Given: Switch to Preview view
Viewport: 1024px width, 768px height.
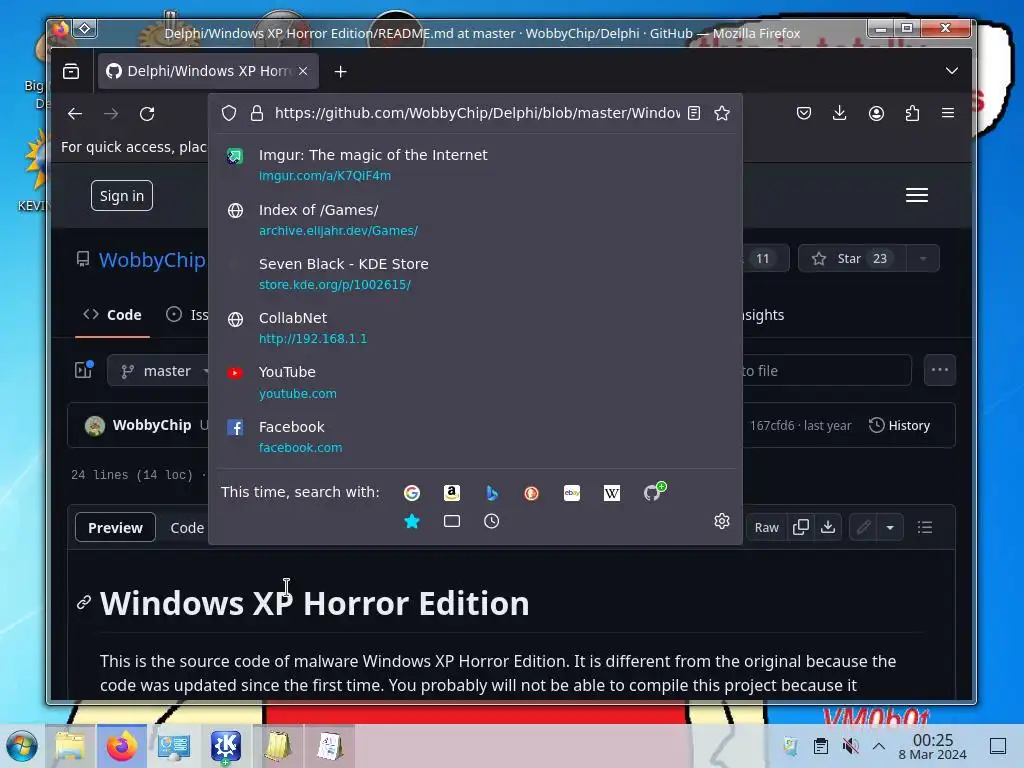Looking at the screenshot, I should (116, 528).
